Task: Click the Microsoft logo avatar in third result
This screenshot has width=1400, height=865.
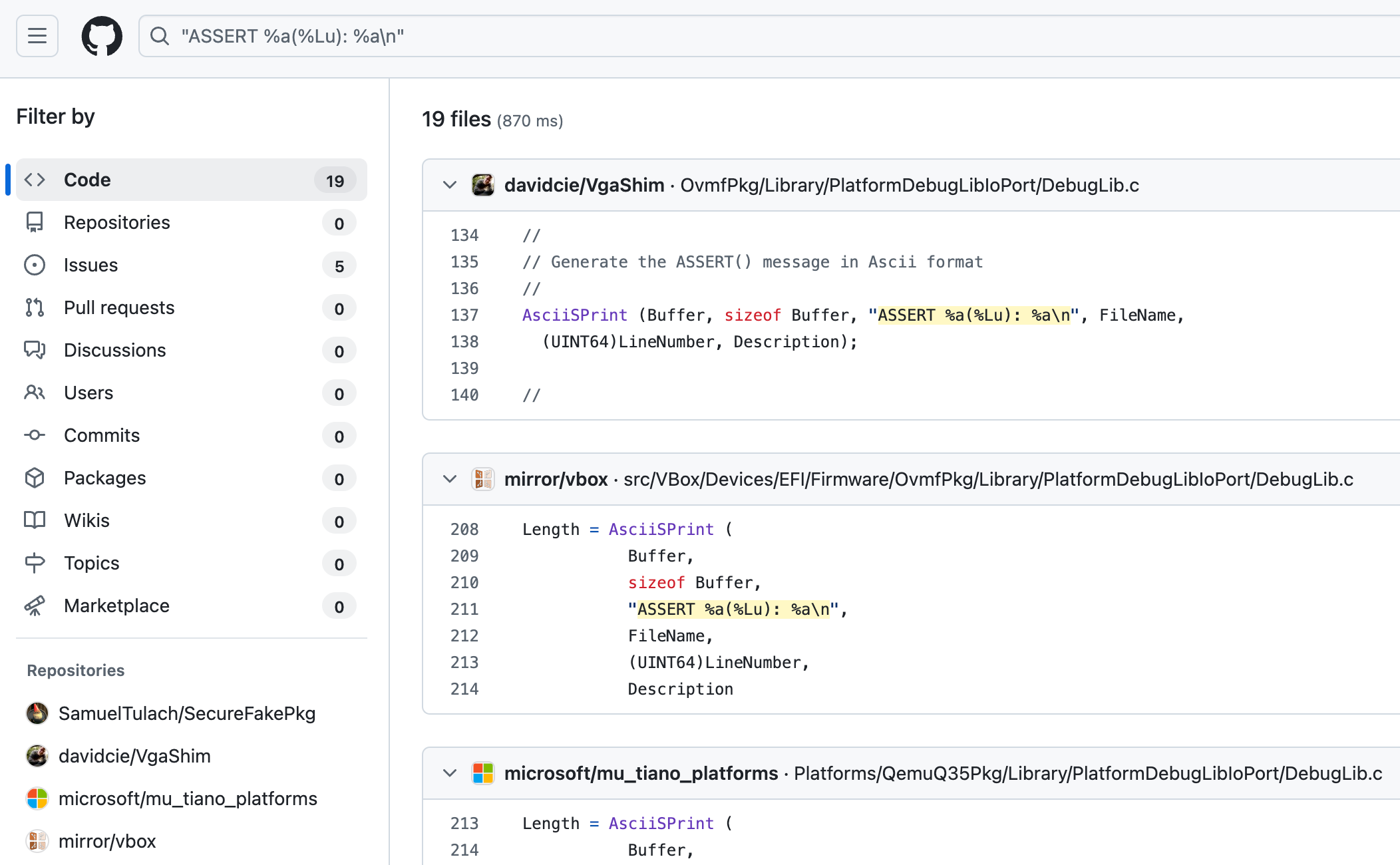Action: (x=483, y=773)
